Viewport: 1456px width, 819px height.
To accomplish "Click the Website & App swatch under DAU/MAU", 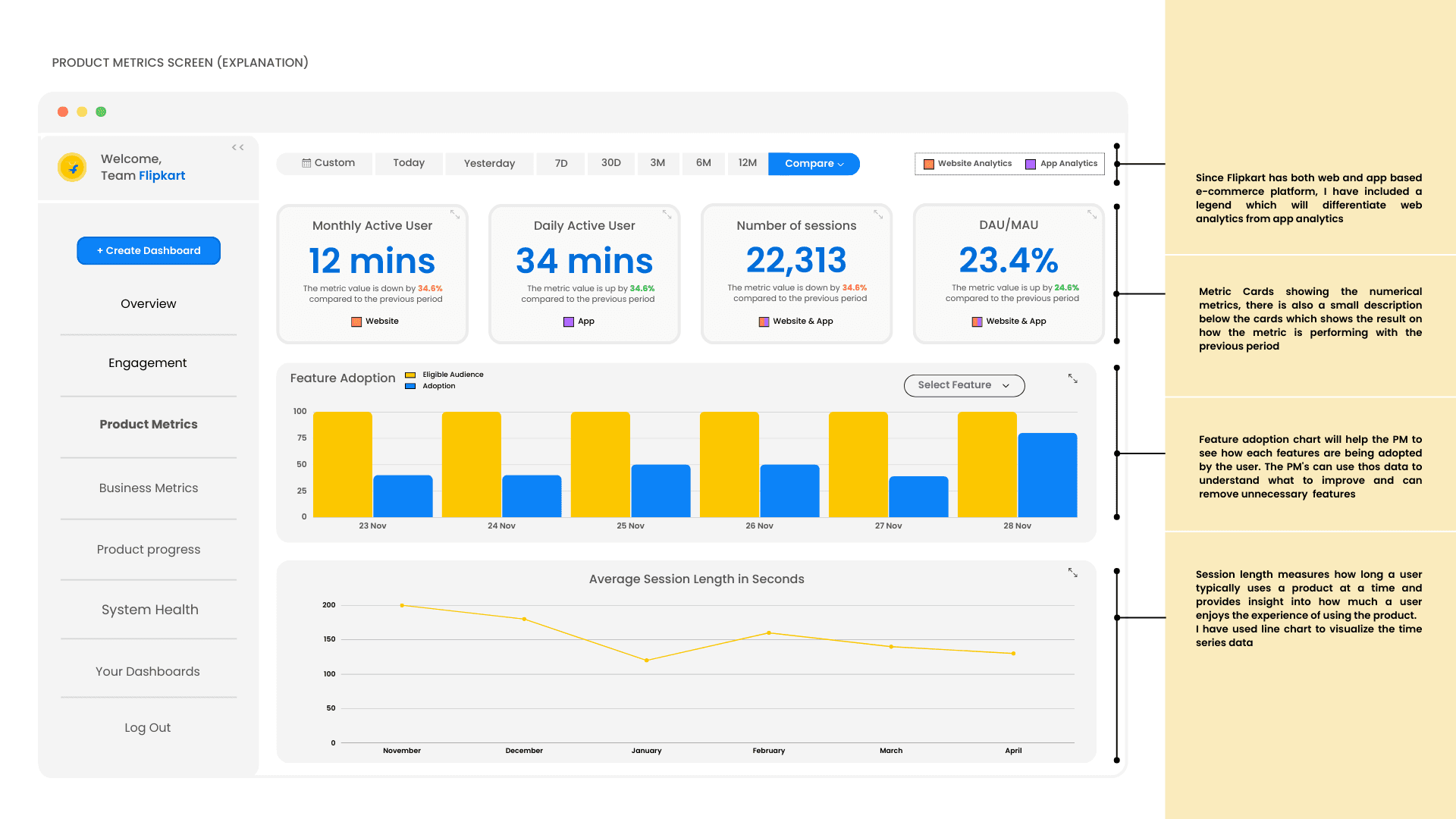I will point(977,322).
